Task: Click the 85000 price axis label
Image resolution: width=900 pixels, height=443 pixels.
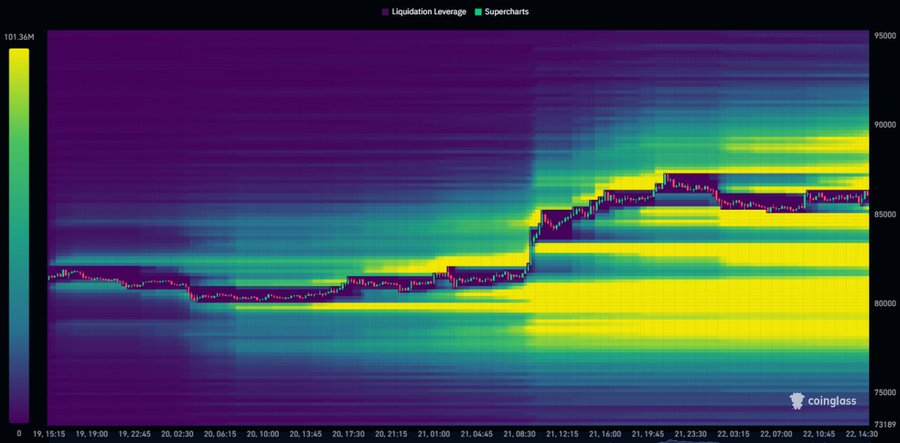Action: tap(883, 214)
